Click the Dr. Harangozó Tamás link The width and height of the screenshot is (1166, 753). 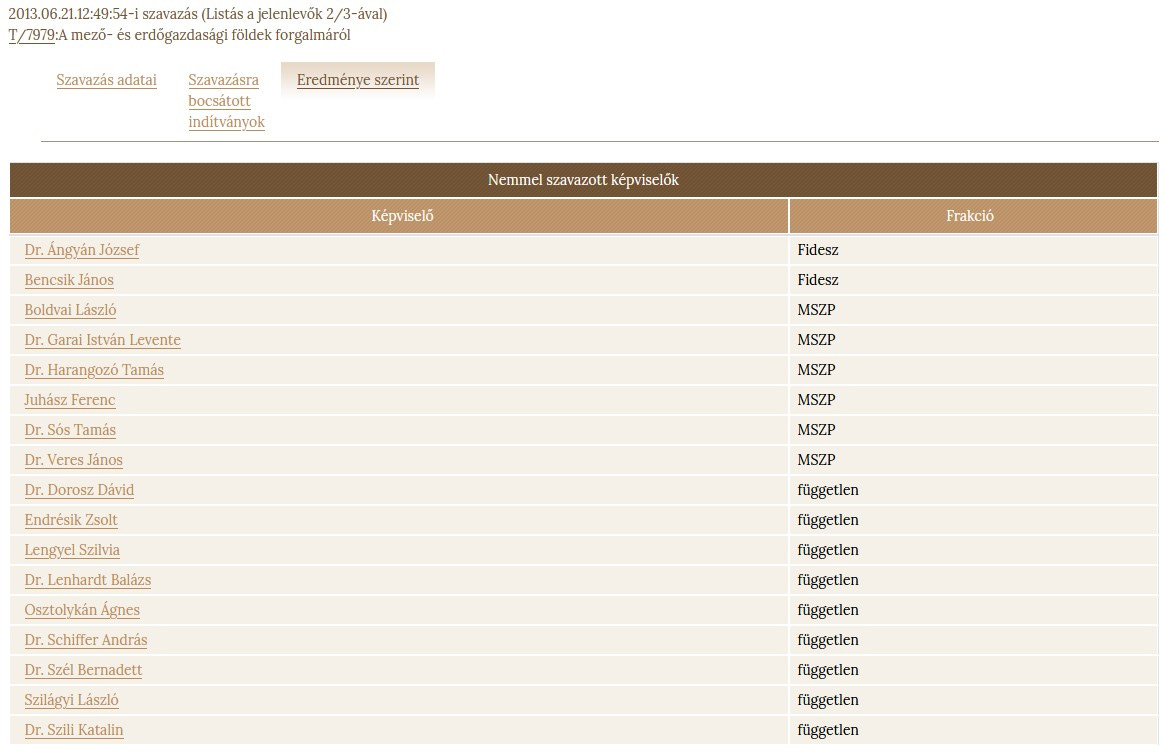click(94, 369)
